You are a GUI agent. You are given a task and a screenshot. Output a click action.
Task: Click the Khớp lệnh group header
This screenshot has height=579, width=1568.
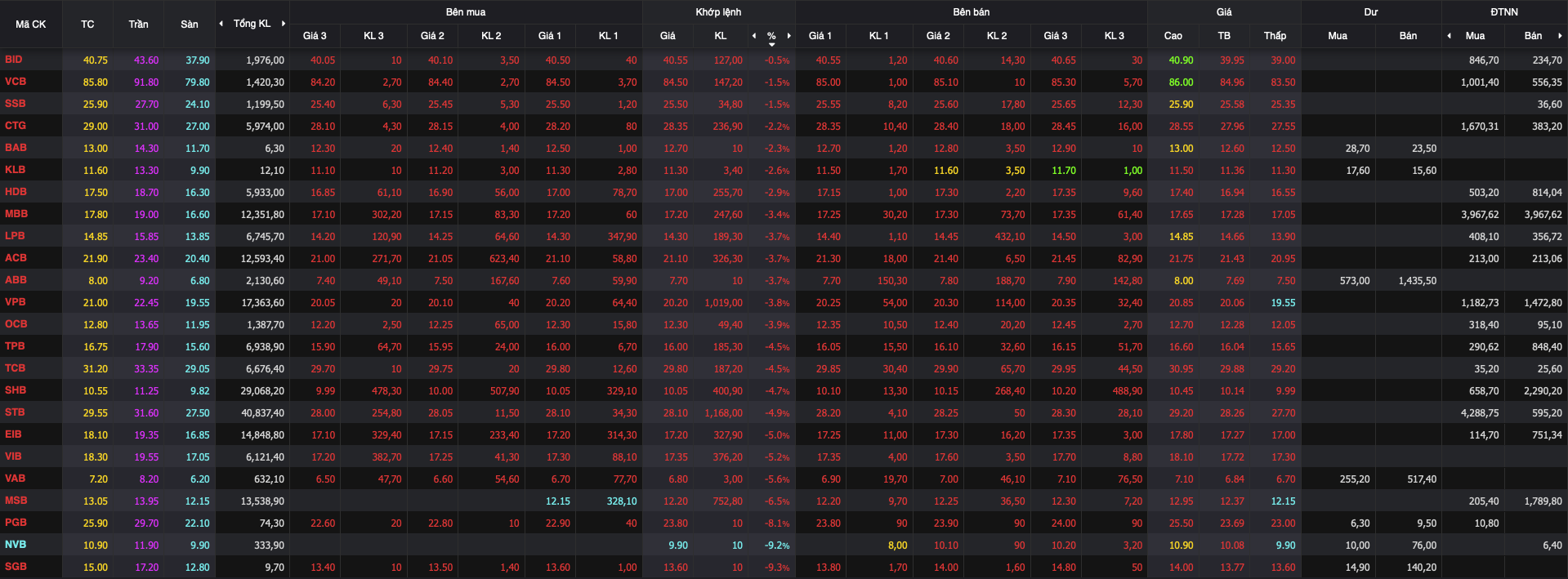[x=719, y=12]
